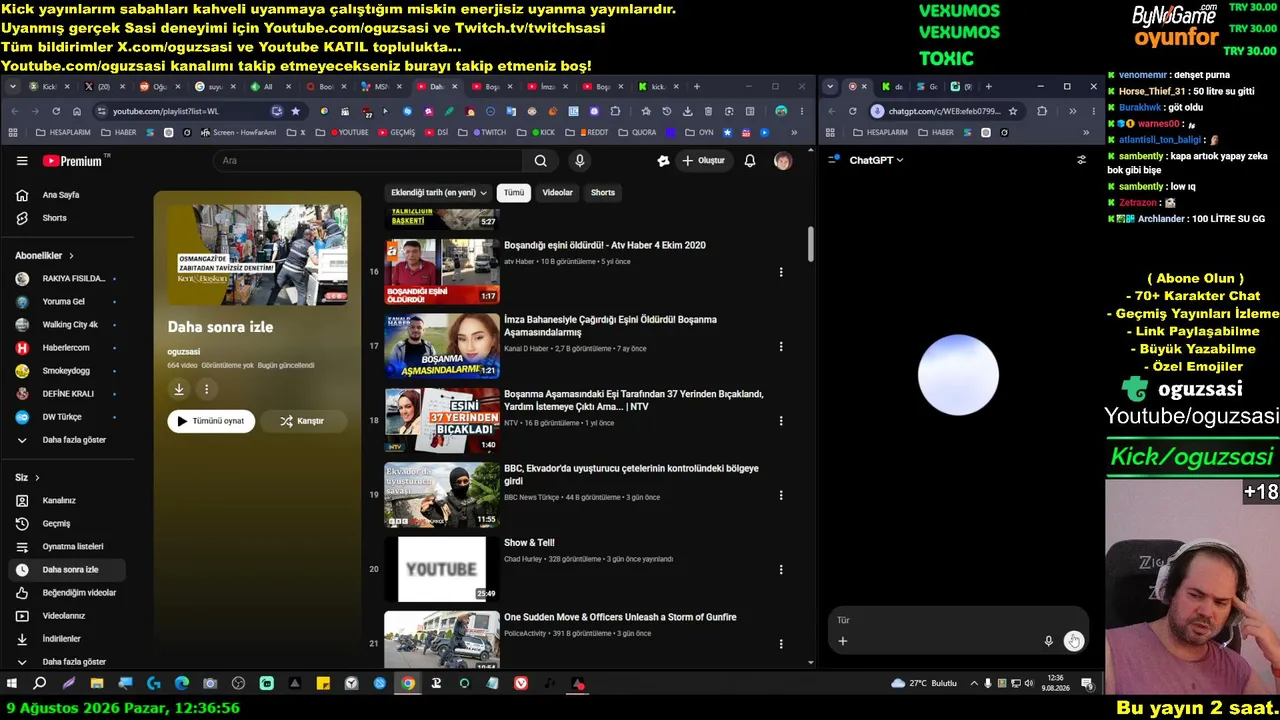The image size is (1280, 720).
Task: Open the DW Türkçe subscription
Action: point(68,417)
